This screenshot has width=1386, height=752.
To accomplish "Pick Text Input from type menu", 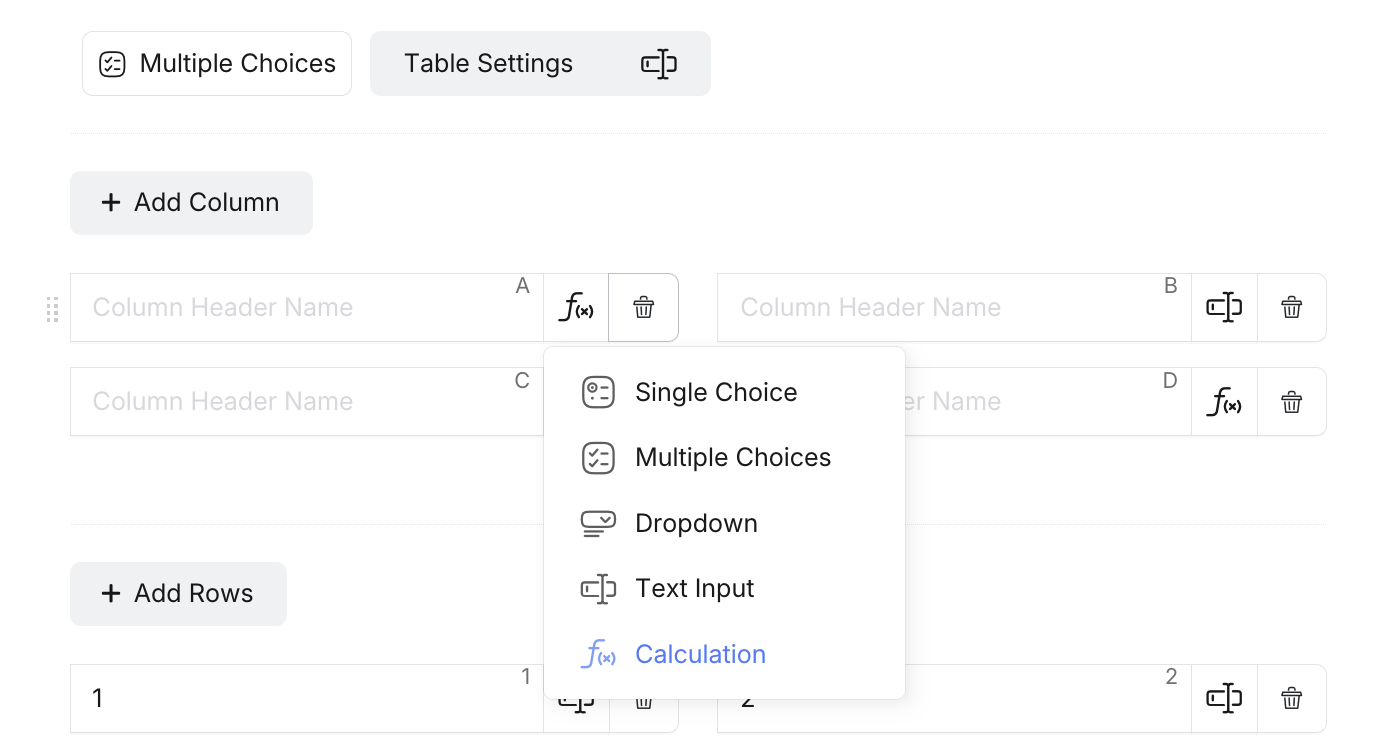I will point(694,589).
